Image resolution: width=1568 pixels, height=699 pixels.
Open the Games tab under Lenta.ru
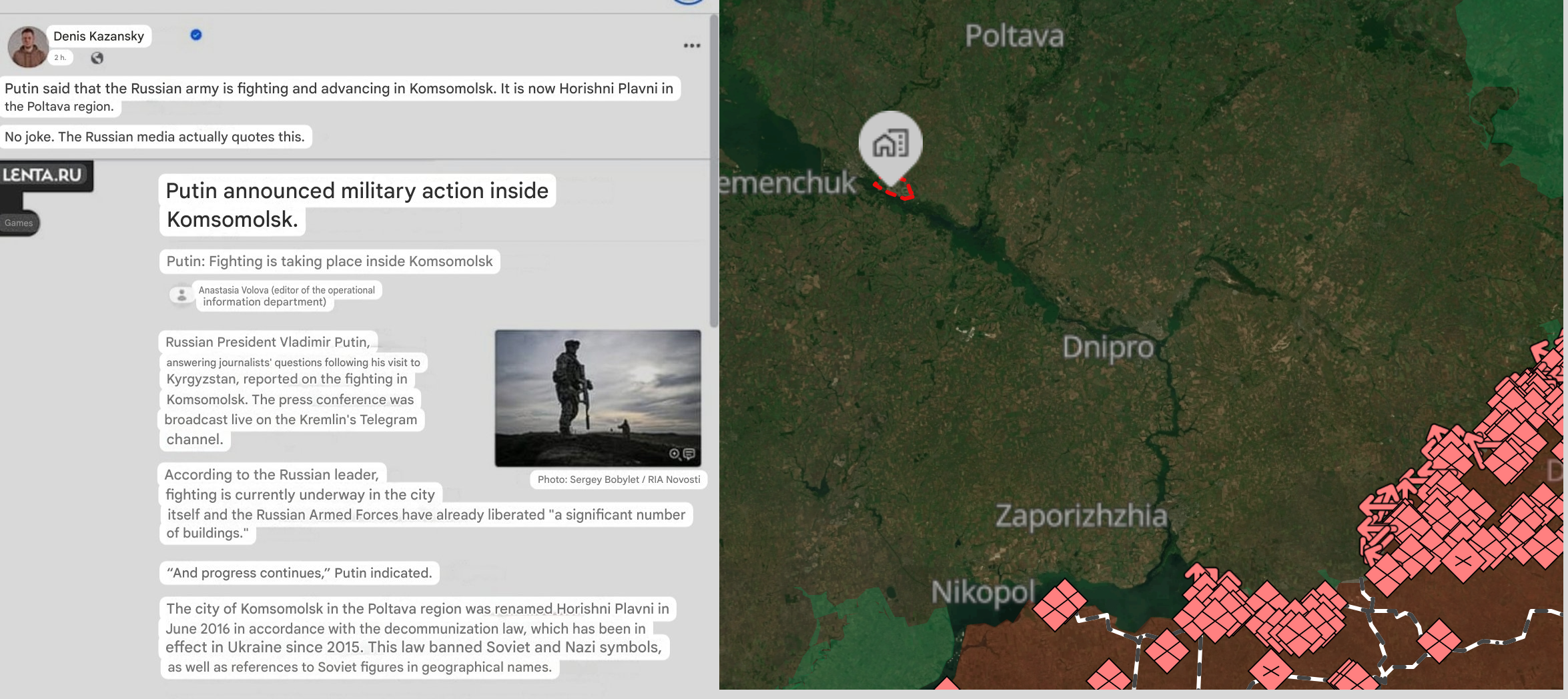pos(19,223)
